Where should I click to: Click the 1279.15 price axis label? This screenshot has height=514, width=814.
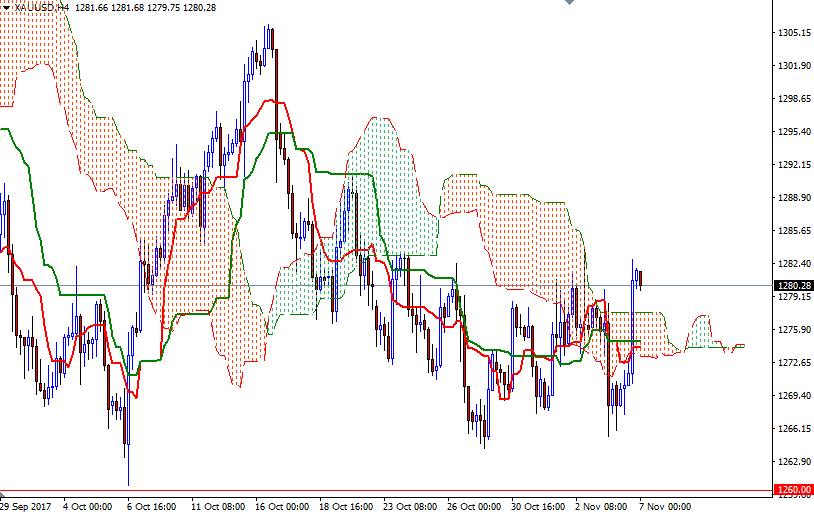(x=794, y=296)
